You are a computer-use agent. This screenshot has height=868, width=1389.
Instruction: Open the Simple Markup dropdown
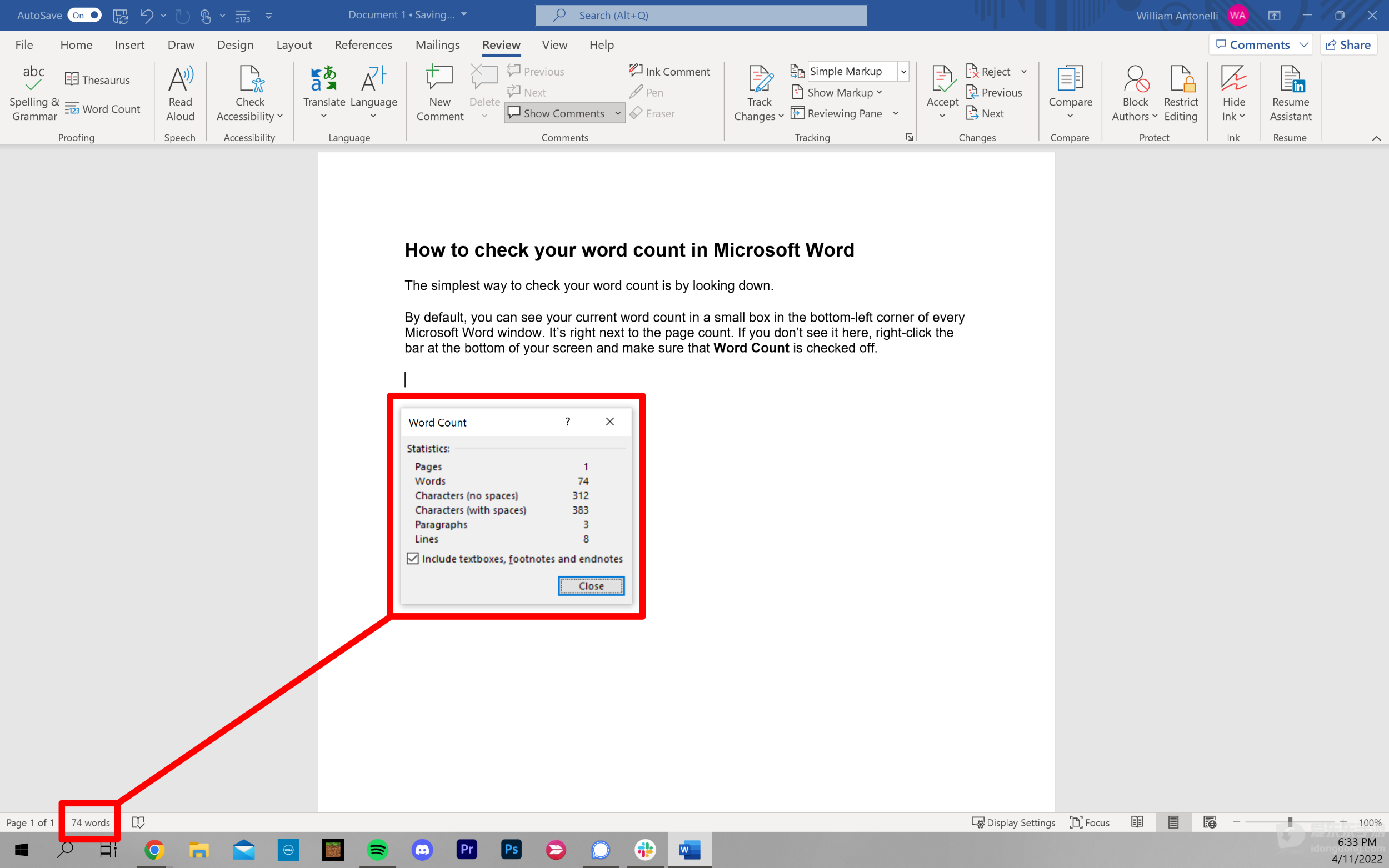point(903,71)
